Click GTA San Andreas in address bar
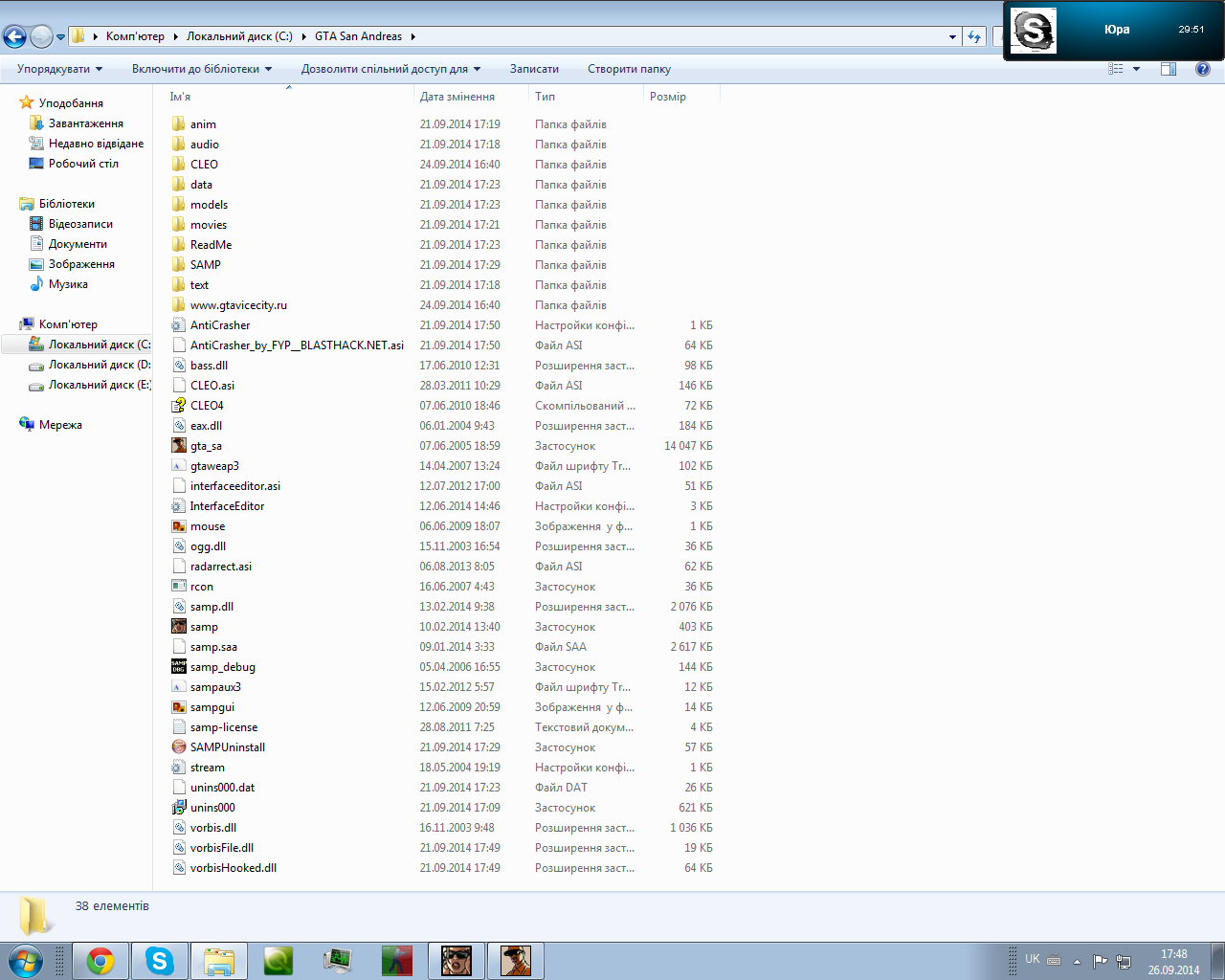 tap(358, 36)
